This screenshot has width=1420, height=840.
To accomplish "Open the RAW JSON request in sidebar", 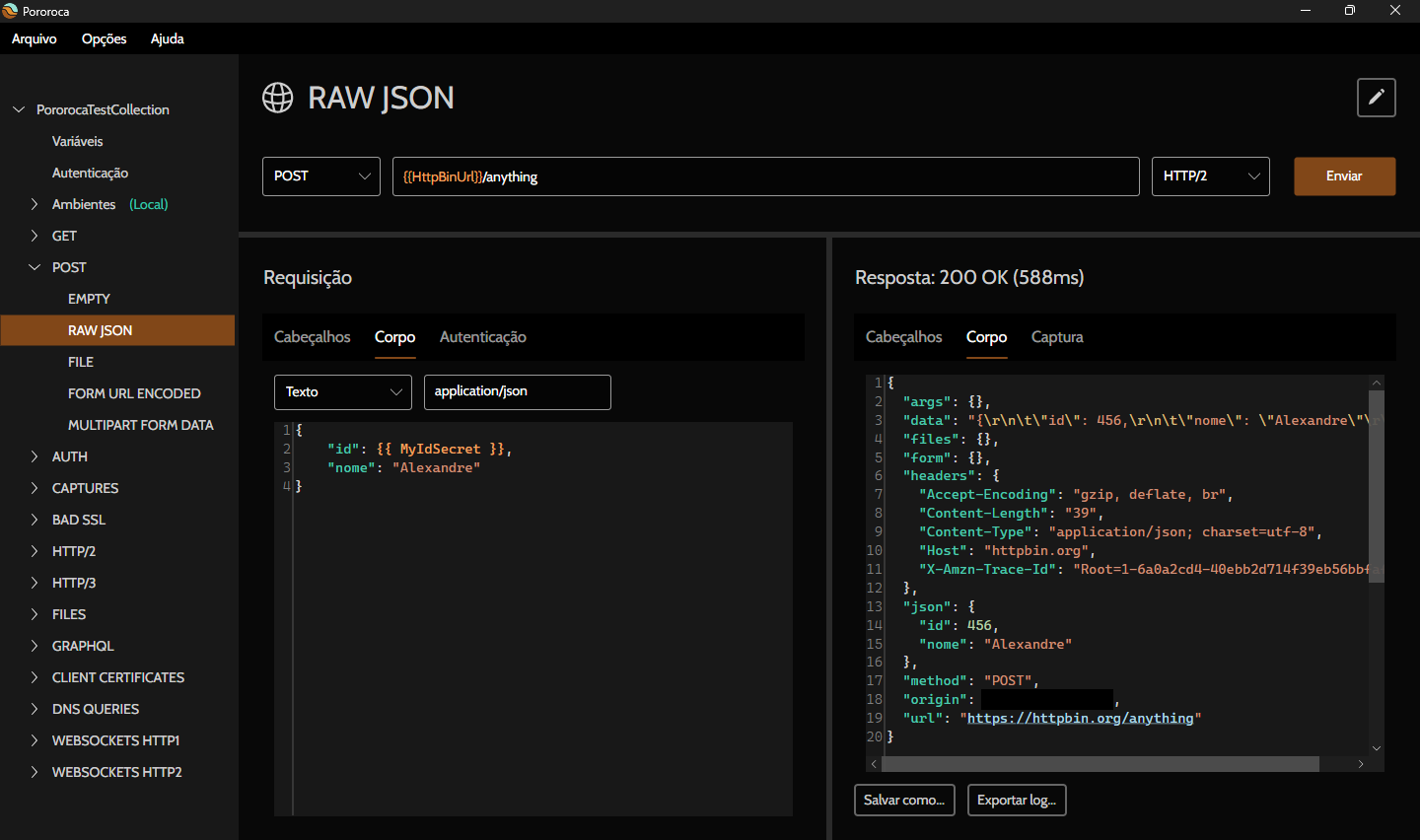I will (x=118, y=330).
